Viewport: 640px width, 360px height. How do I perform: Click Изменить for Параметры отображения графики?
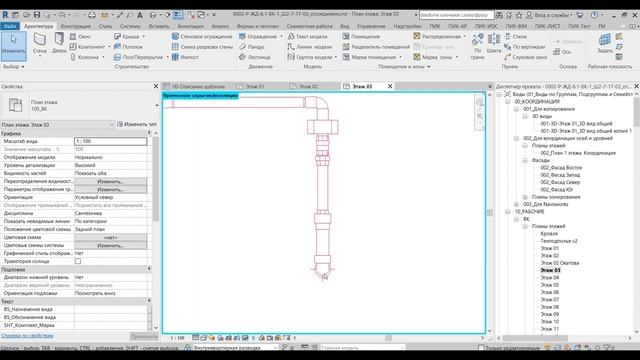pyautogui.click(x=110, y=189)
